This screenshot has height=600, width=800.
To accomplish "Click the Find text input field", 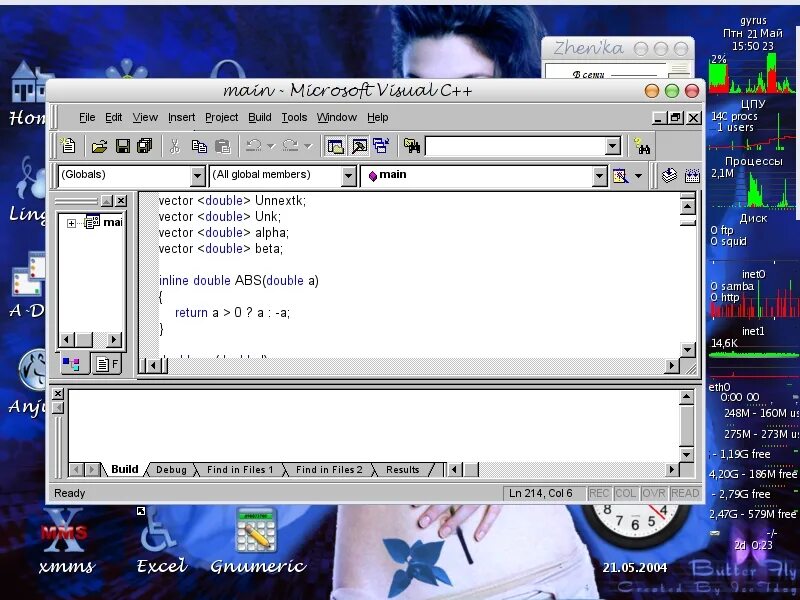I will point(515,146).
